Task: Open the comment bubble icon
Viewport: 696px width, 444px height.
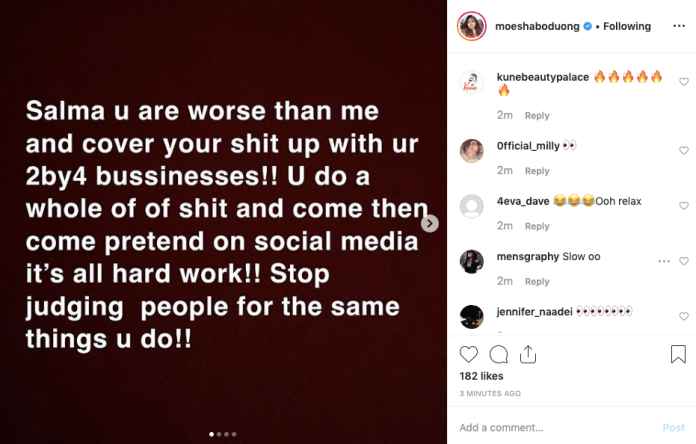Action: [x=498, y=354]
